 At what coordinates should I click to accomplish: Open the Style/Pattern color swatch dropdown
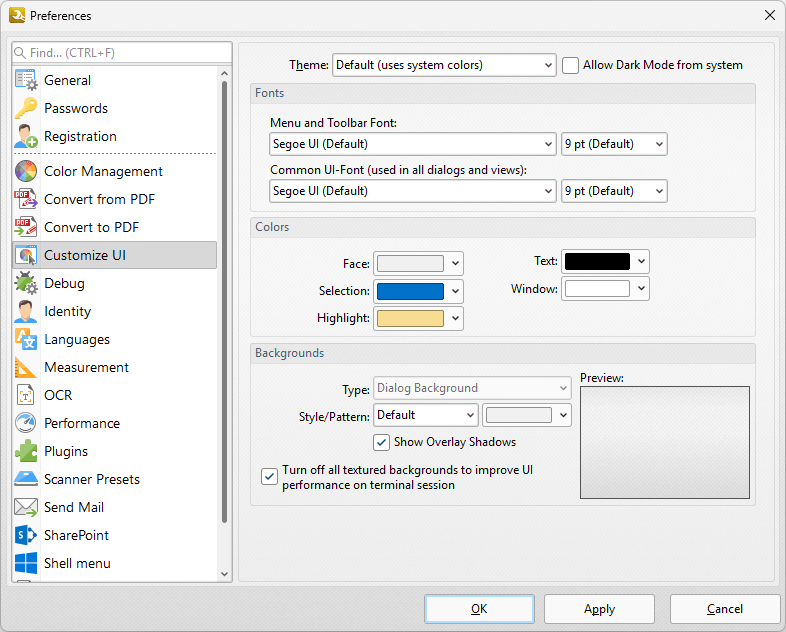pos(527,415)
